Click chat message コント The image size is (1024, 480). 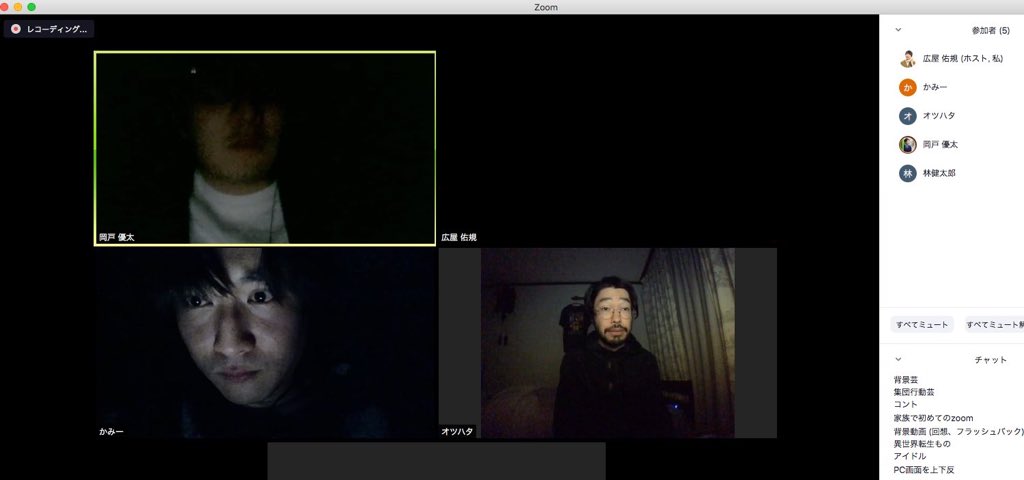[x=906, y=404]
